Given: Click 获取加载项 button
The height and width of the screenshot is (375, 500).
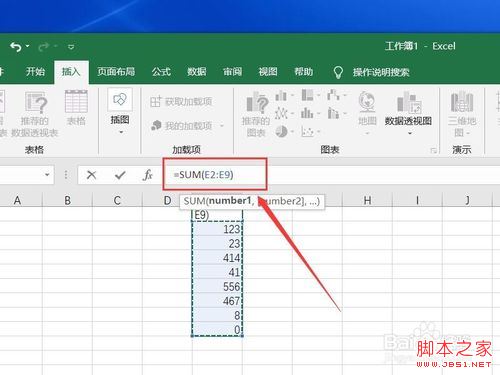Looking at the screenshot, I should tap(181, 101).
